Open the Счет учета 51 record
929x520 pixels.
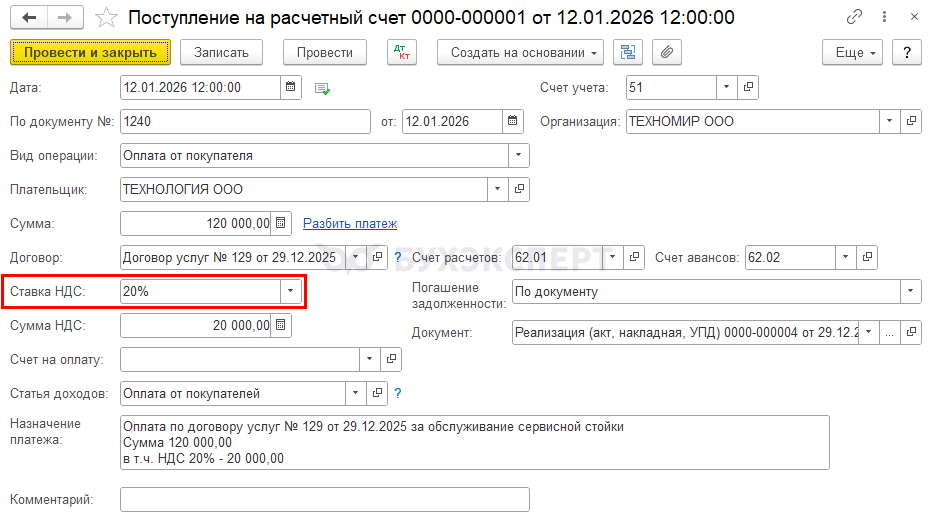pyautogui.click(x=748, y=87)
